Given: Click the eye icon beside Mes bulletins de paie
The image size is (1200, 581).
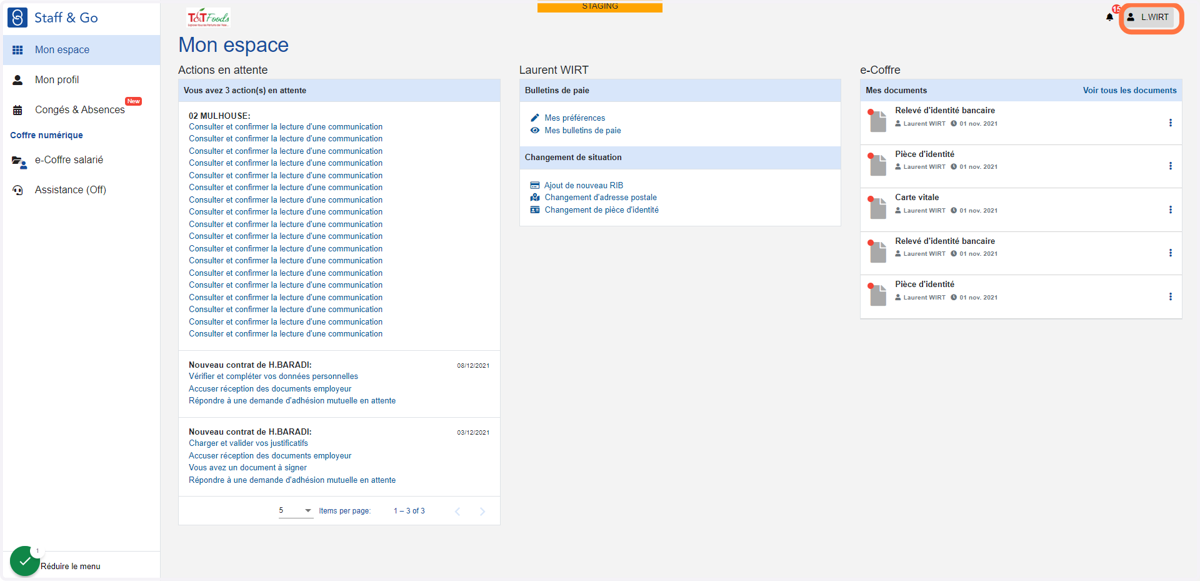Looking at the screenshot, I should coord(535,130).
